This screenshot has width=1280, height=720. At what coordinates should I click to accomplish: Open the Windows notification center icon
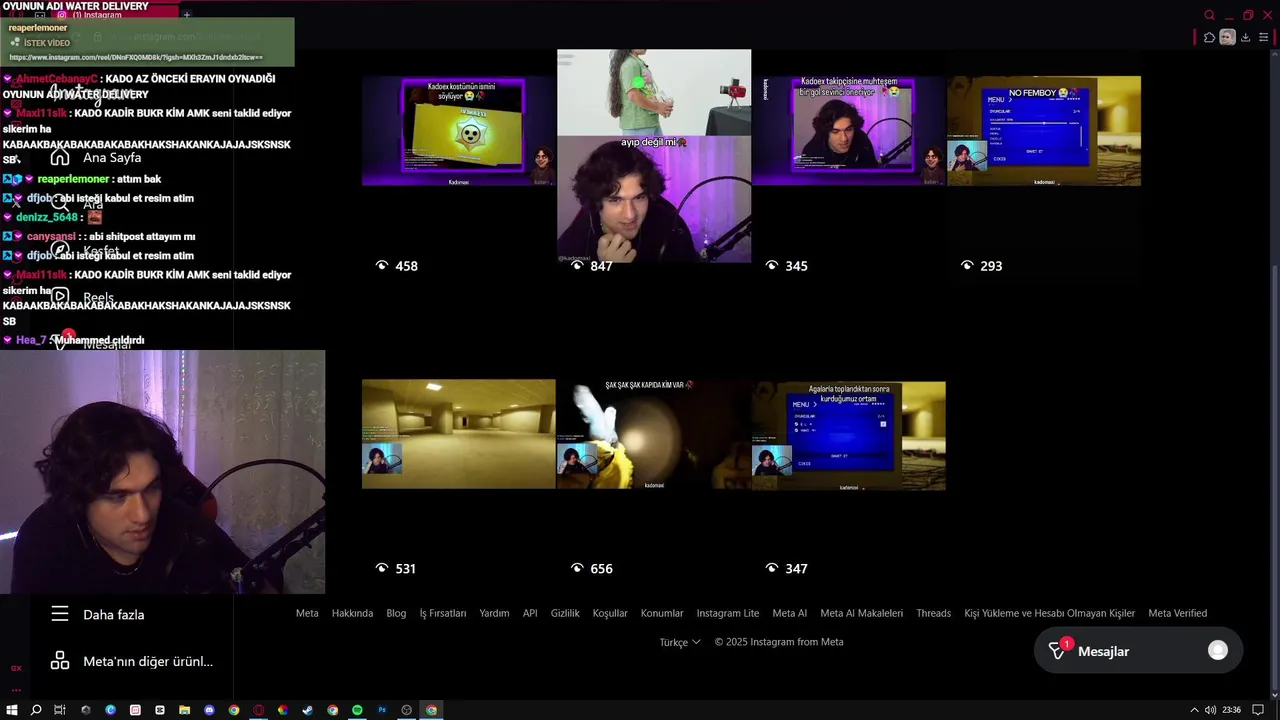pos(1258,710)
